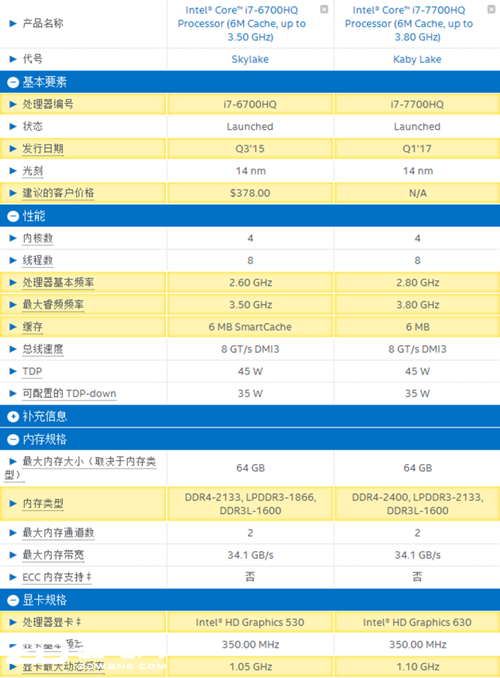The width and height of the screenshot is (500, 678).
Task: Click the arrow beside 发行日期
Action: [13, 149]
